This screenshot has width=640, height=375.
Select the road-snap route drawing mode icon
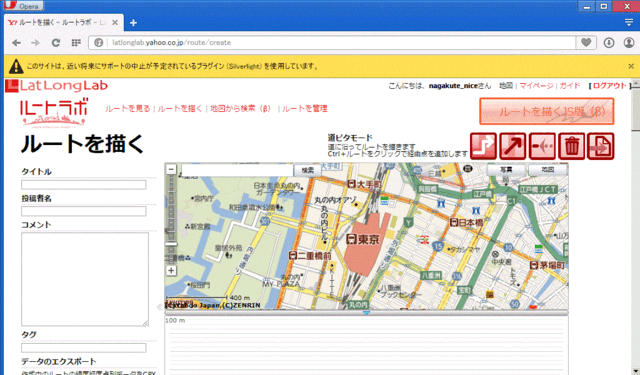click(483, 146)
